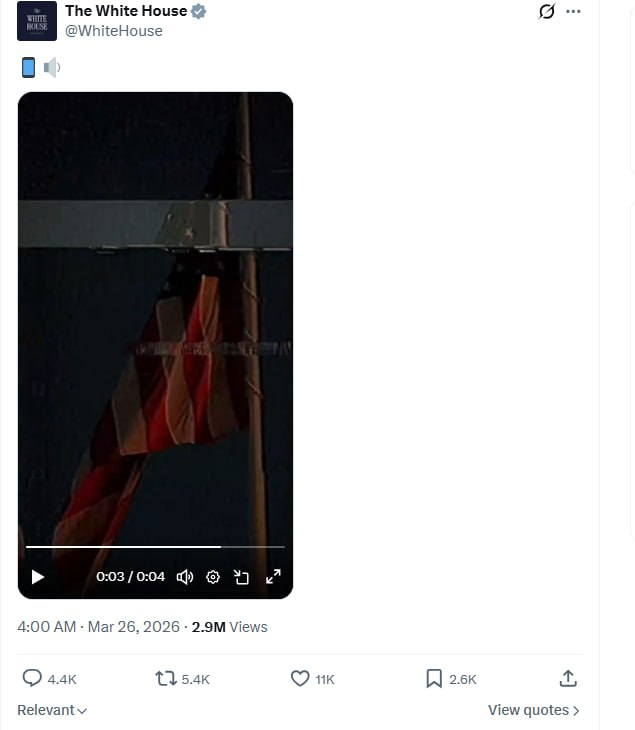635x730 pixels.
Task: Click the post timestamp 4:00 AM Mar 26, 2026
Action: pyautogui.click(x=98, y=627)
